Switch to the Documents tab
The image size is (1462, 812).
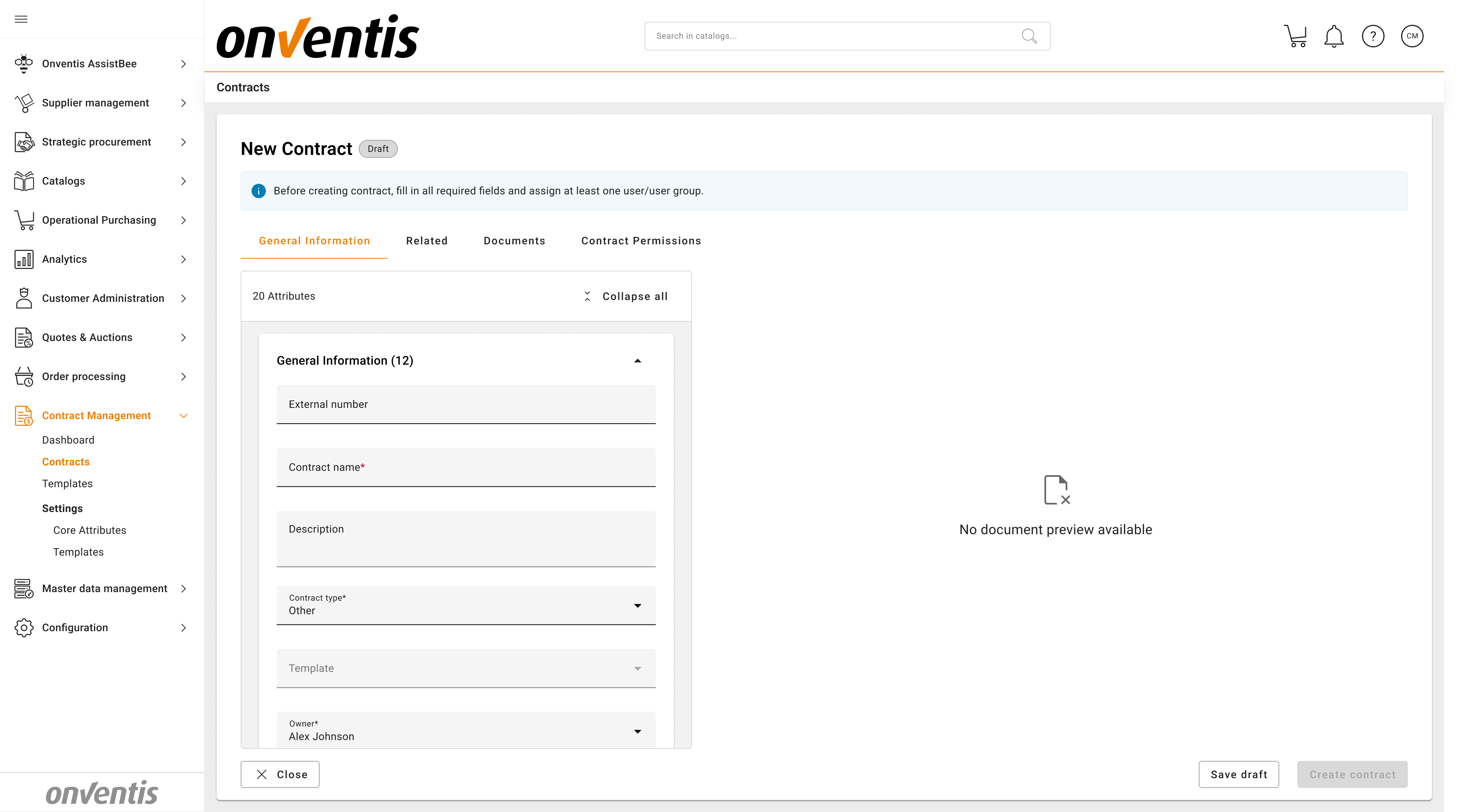tap(514, 241)
